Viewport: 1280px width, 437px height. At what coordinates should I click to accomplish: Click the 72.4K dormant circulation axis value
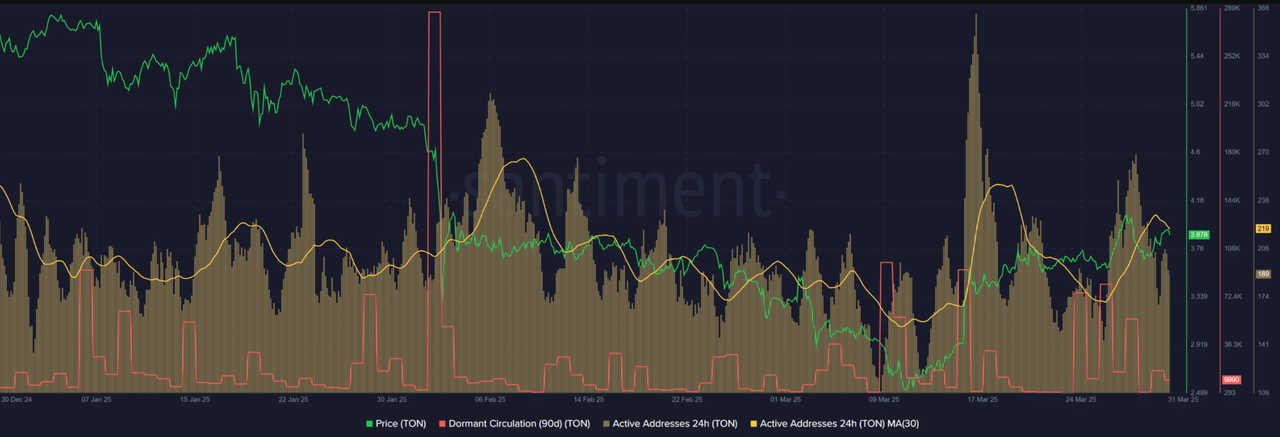pos(1232,296)
